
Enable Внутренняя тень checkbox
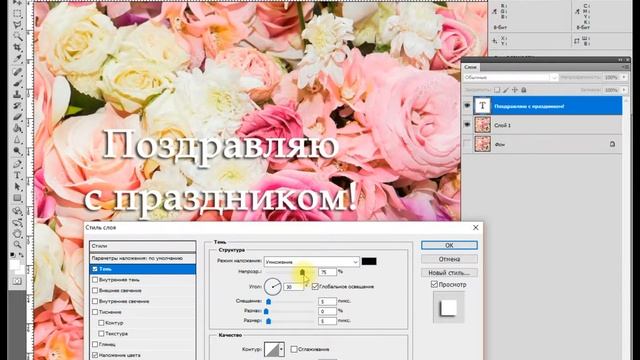click(95, 280)
